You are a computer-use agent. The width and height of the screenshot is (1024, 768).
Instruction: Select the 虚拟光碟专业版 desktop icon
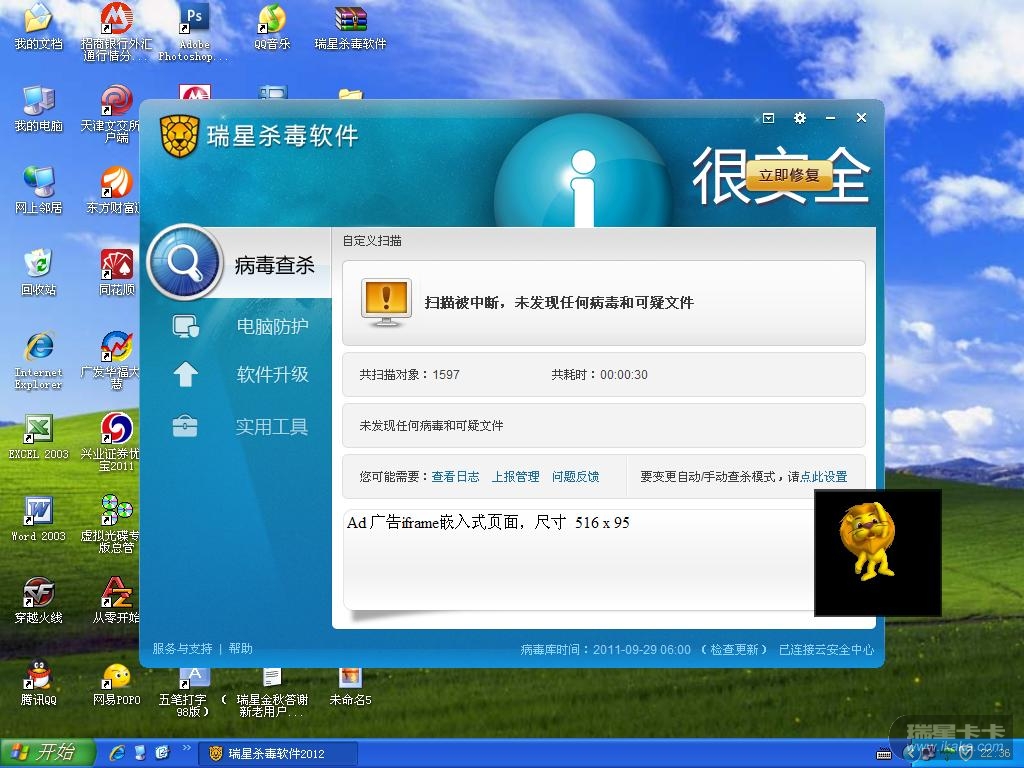coord(115,524)
